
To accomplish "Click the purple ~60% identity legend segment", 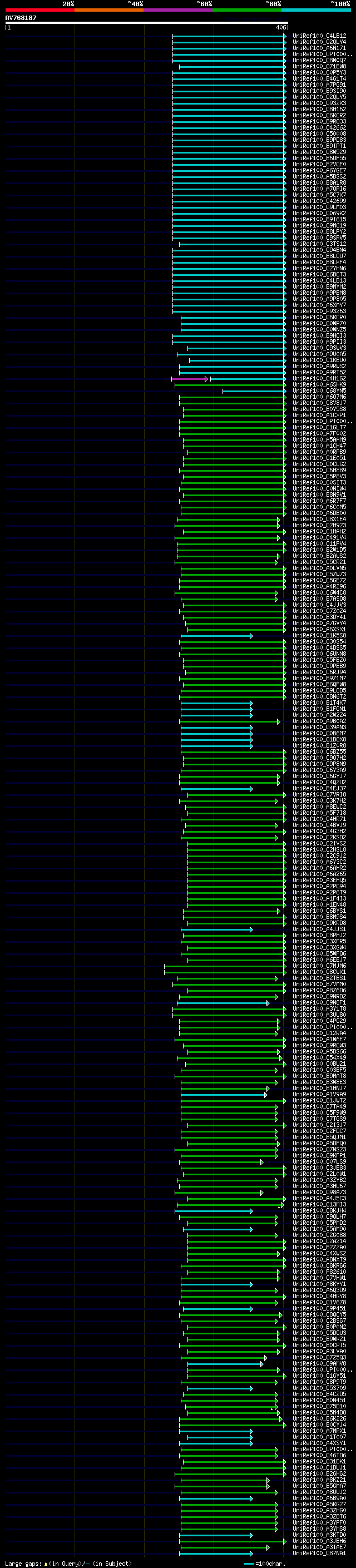I will [179, 10].
